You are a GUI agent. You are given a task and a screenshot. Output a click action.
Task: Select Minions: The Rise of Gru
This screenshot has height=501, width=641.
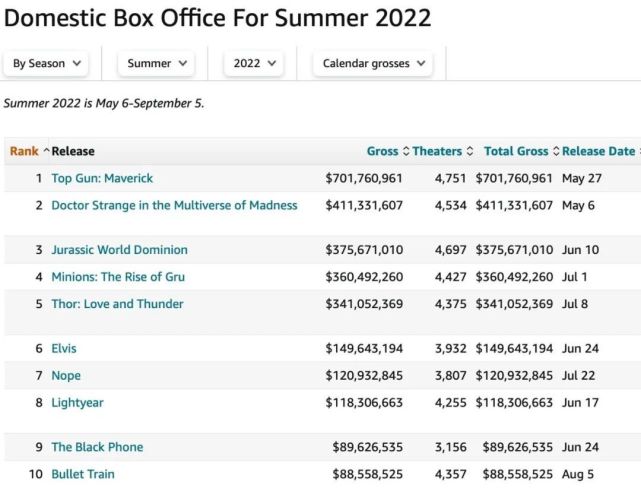click(x=118, y=277)
